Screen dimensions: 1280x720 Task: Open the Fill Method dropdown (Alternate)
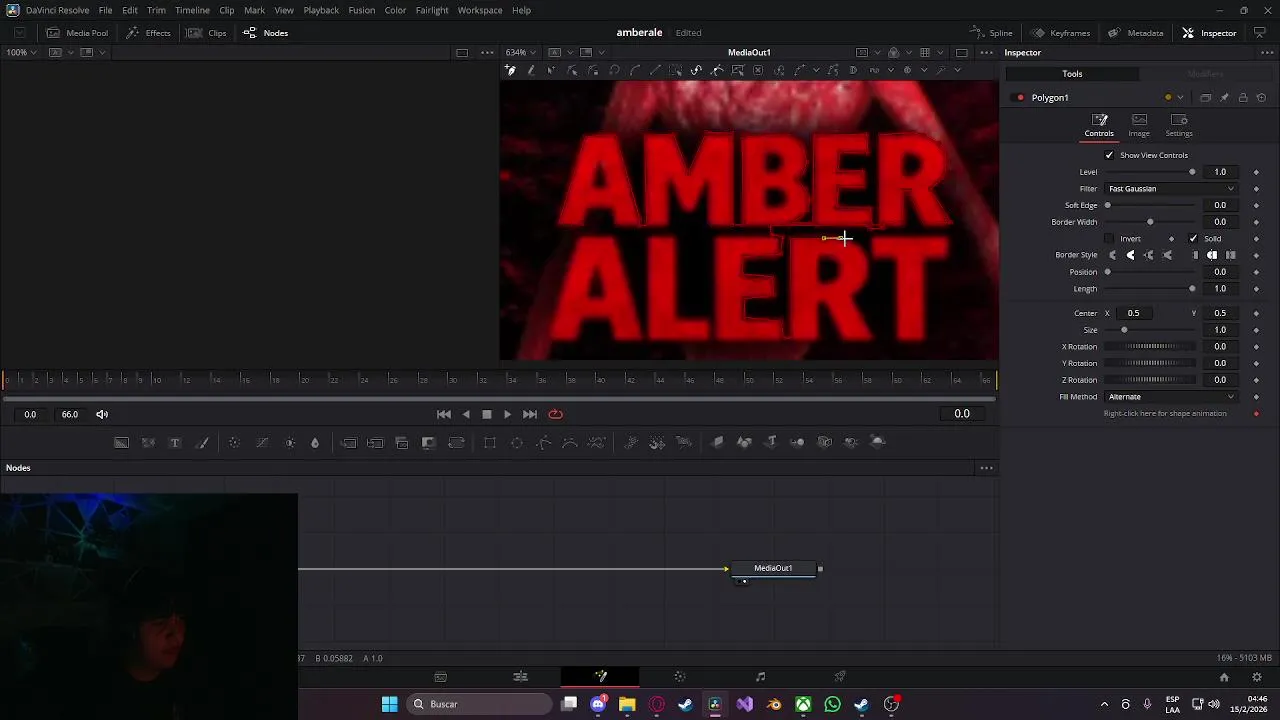tap(1170, 397)
